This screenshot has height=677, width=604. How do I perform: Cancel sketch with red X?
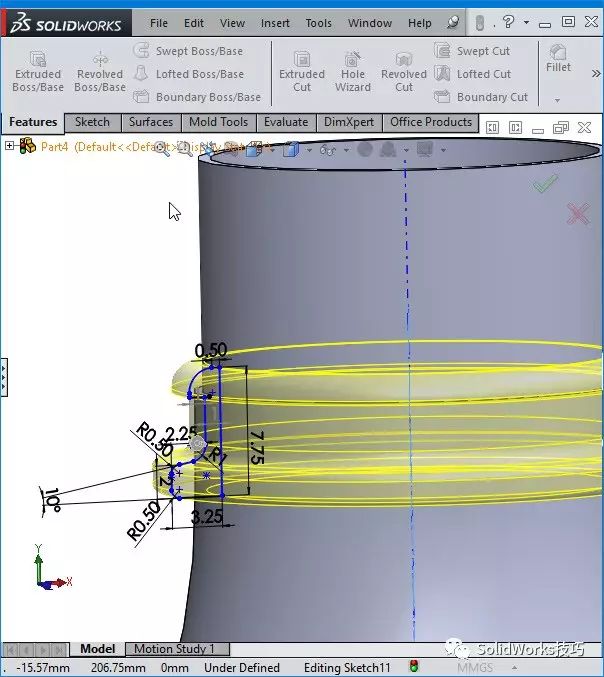[x=578, y=214]
